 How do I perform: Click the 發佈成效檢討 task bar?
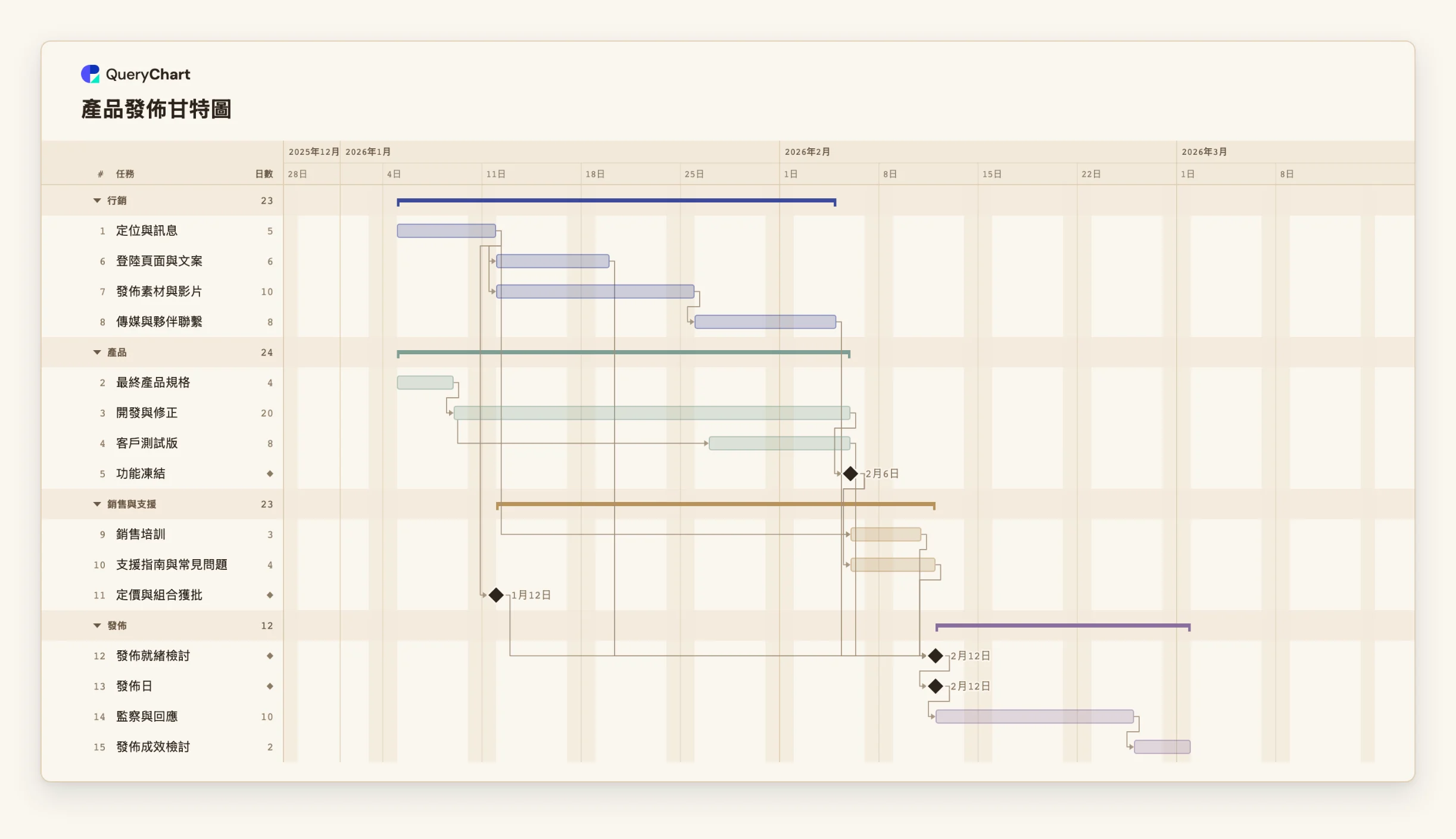click(1162, 747)
